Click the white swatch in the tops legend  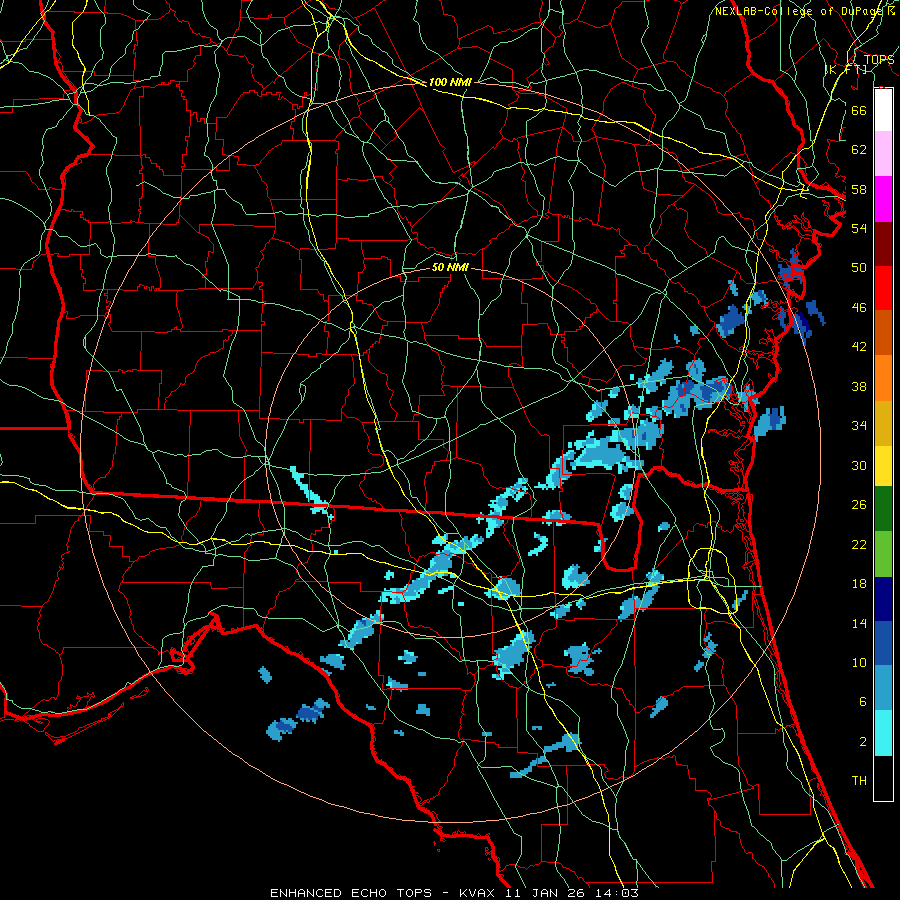[883, 110]
